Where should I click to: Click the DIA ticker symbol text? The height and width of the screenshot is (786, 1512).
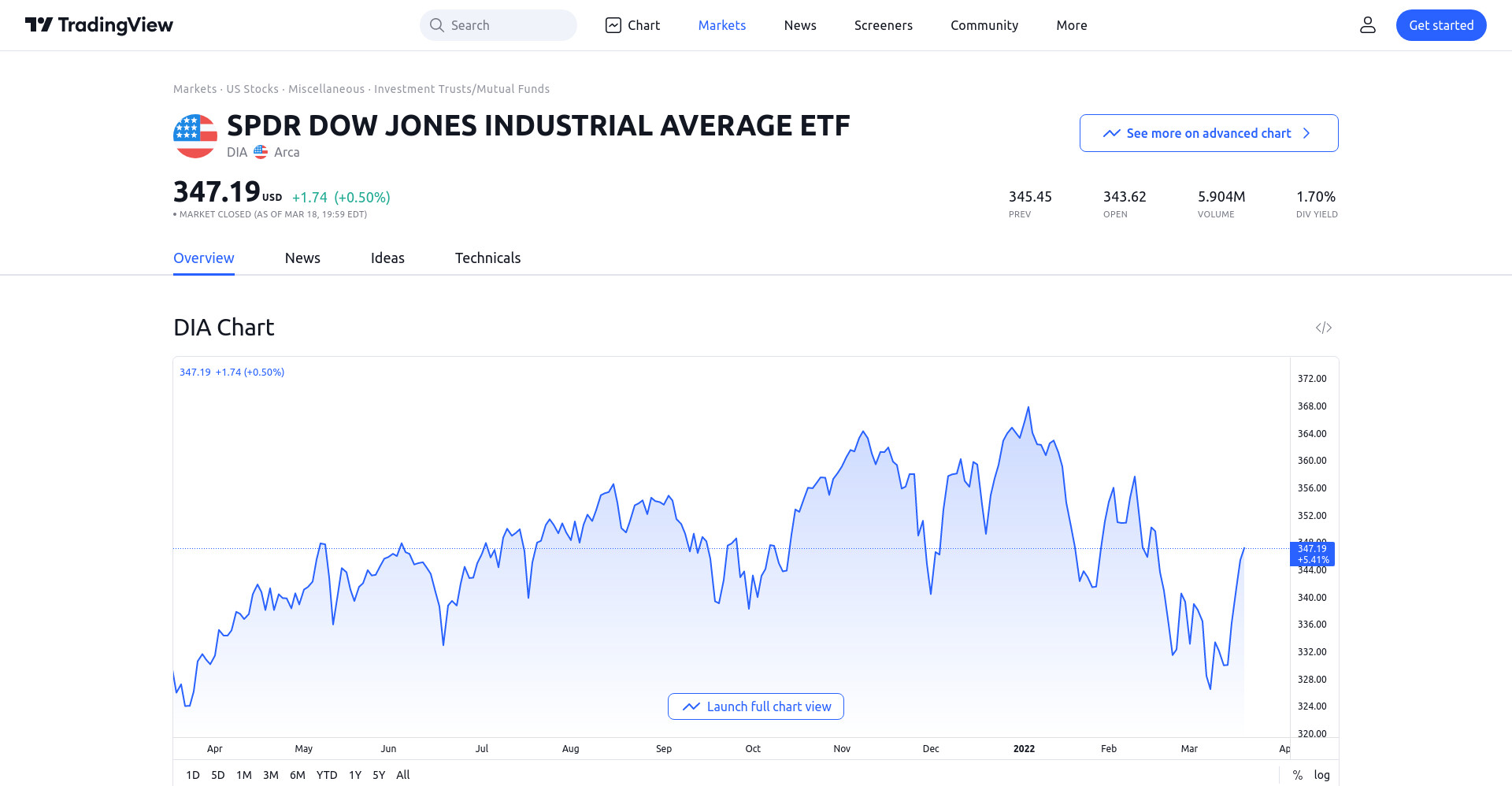click(237, 152)
